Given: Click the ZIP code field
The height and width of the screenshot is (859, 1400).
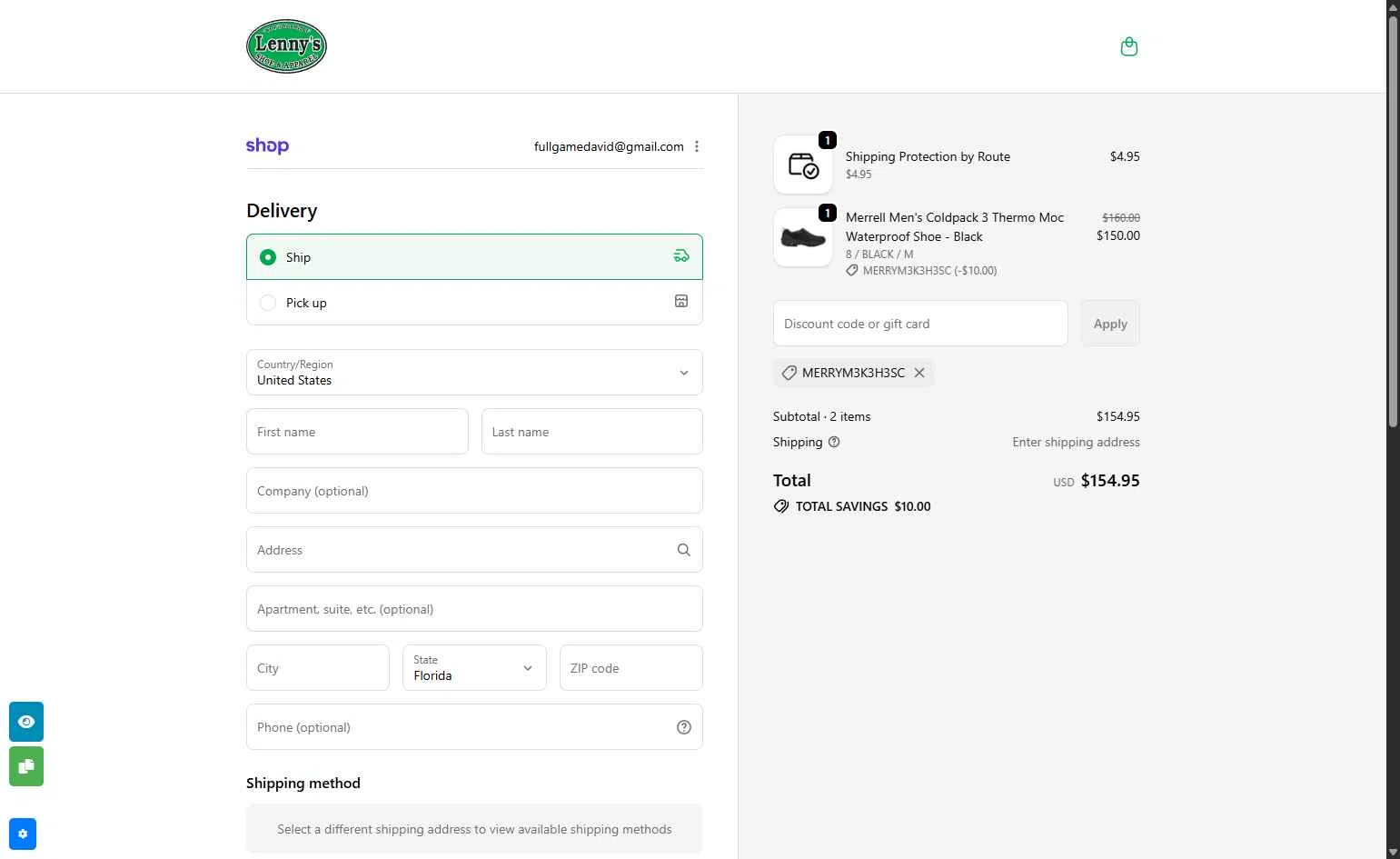Looking at the screenshot, I should click(x=631, y=668).
